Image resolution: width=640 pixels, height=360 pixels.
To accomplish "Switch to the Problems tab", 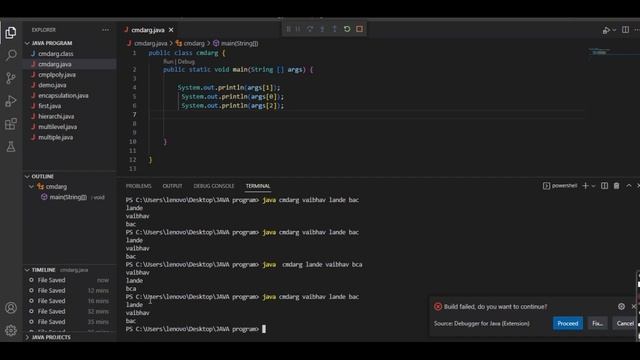I will pyautogui.click(x=138, y=186).
